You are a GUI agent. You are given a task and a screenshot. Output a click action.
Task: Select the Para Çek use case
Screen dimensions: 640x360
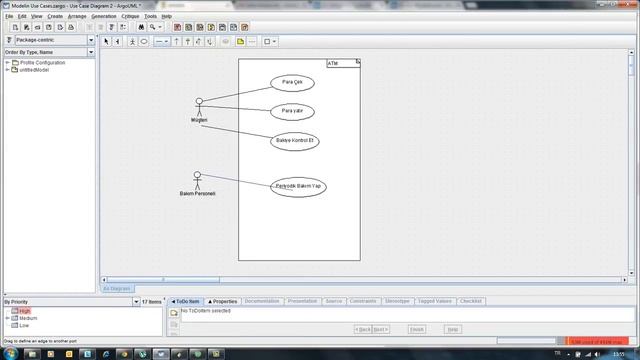pyautogui.click(x=292, y=83)
